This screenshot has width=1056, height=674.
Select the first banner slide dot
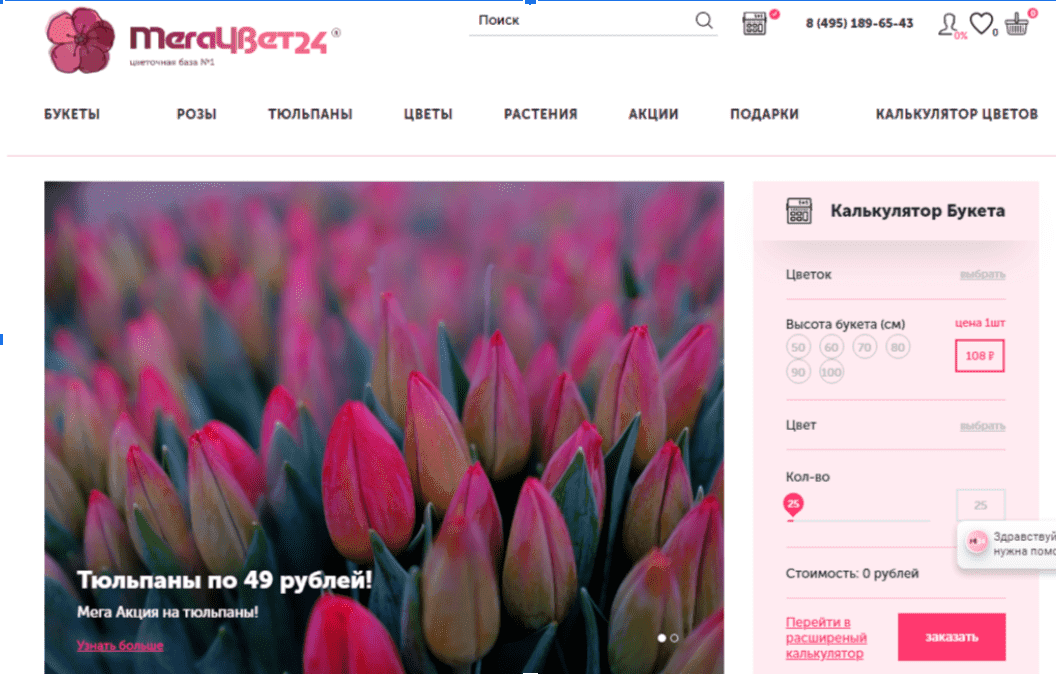[x=661, y=638]
